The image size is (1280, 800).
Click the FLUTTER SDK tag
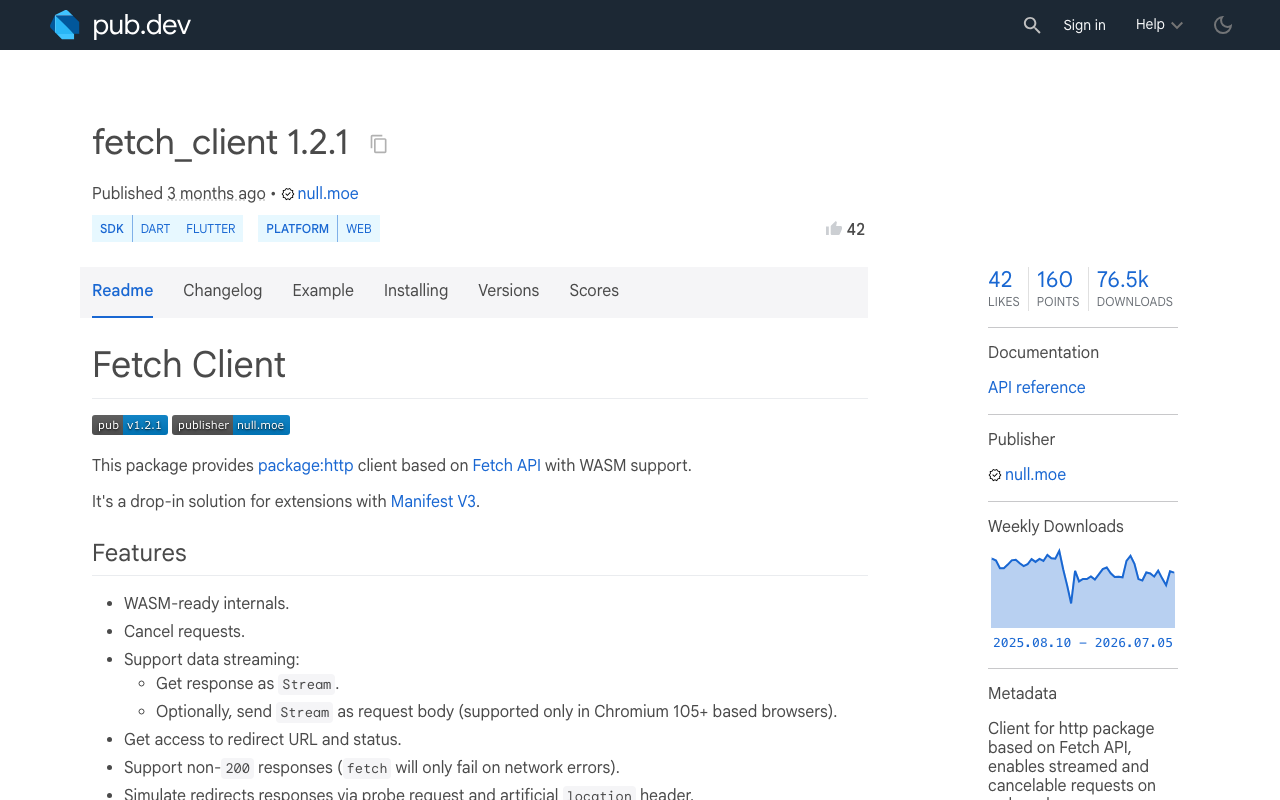pyautogui.click(x=211, y=229)
